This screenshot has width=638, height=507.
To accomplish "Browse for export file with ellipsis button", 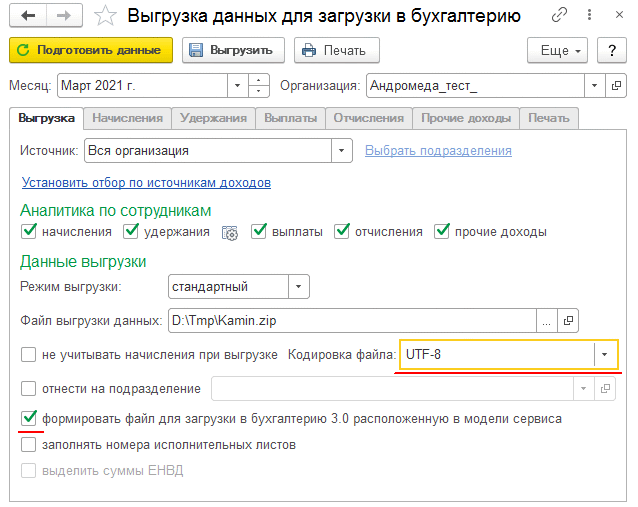I will click(546, 320).
